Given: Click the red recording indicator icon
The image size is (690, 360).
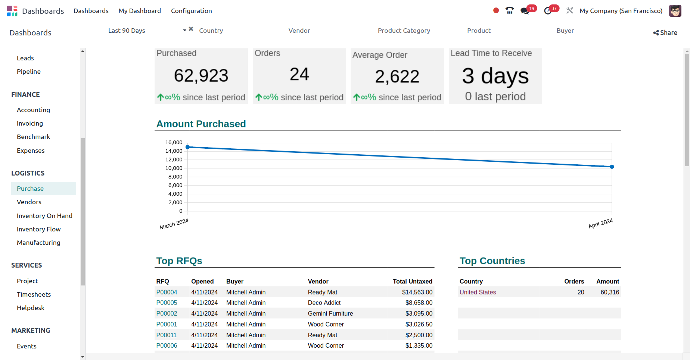Looking at the screenshot, I should 496,11.
